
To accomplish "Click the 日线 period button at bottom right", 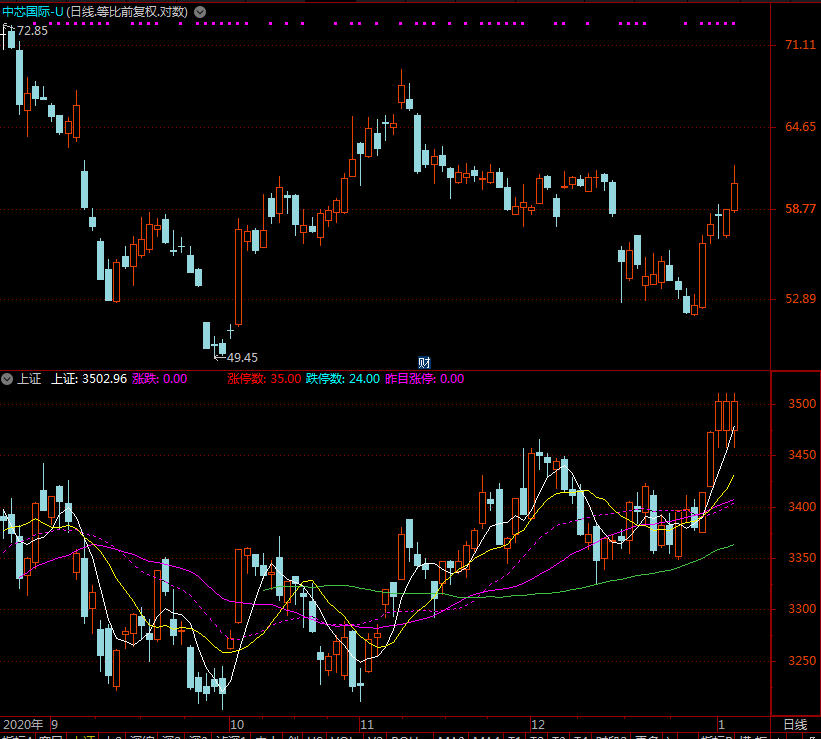I will (795, 725).
